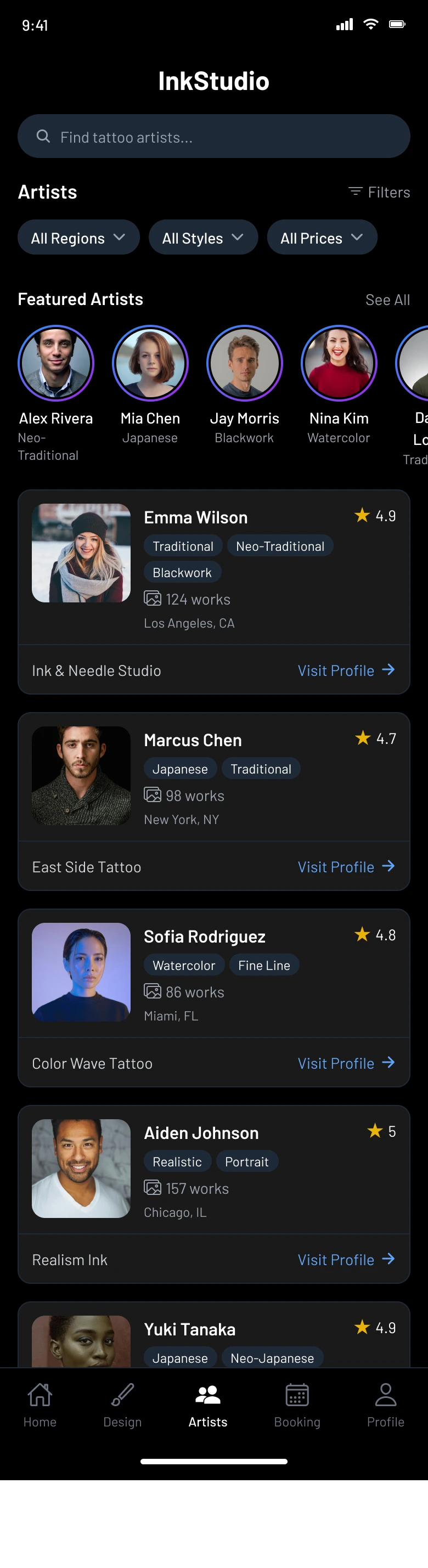Open the All Styles dropdown
Screen dimensions: 428x1568
tap(202, 238)
